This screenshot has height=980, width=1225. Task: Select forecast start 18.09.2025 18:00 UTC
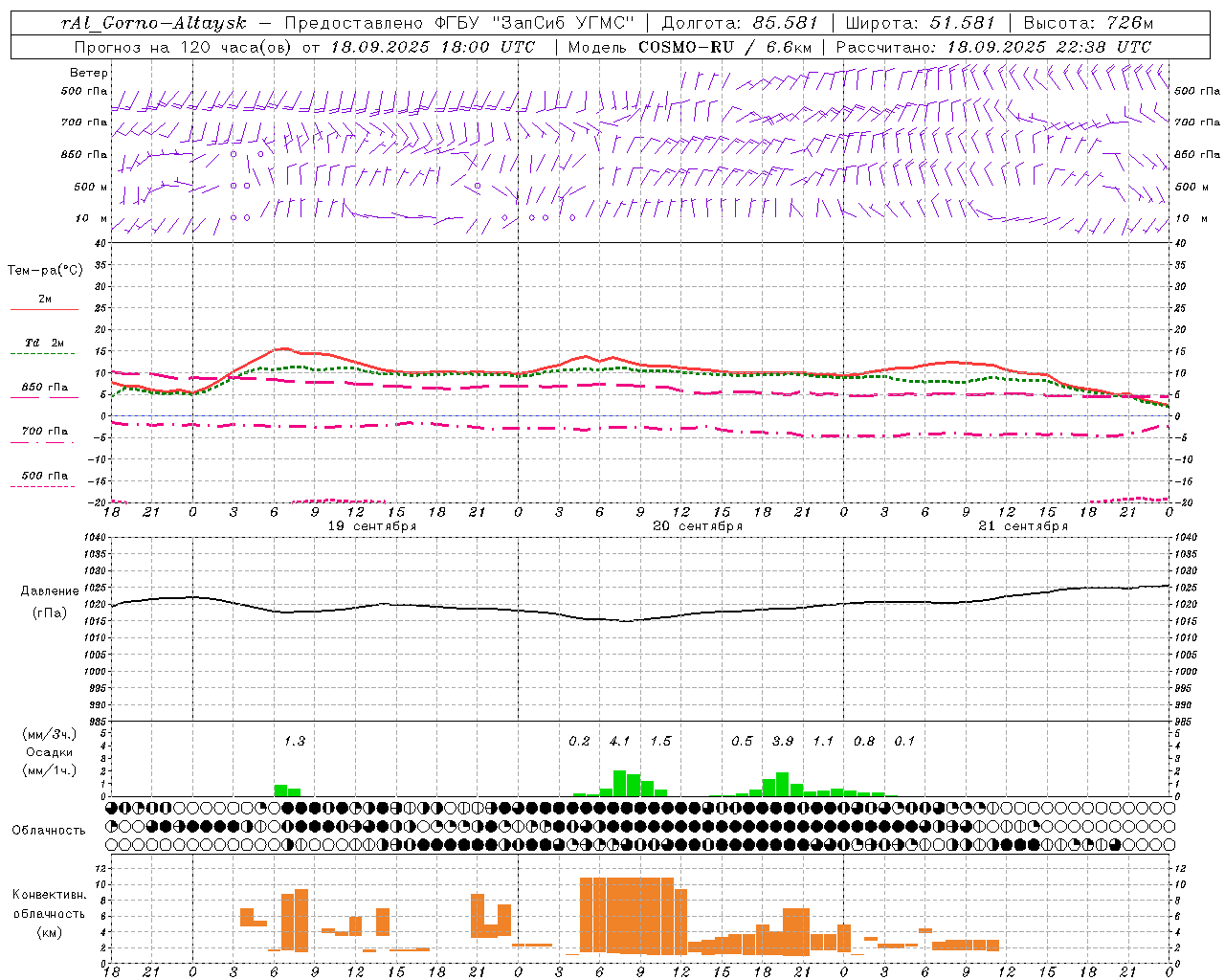(x=433, y=47)
